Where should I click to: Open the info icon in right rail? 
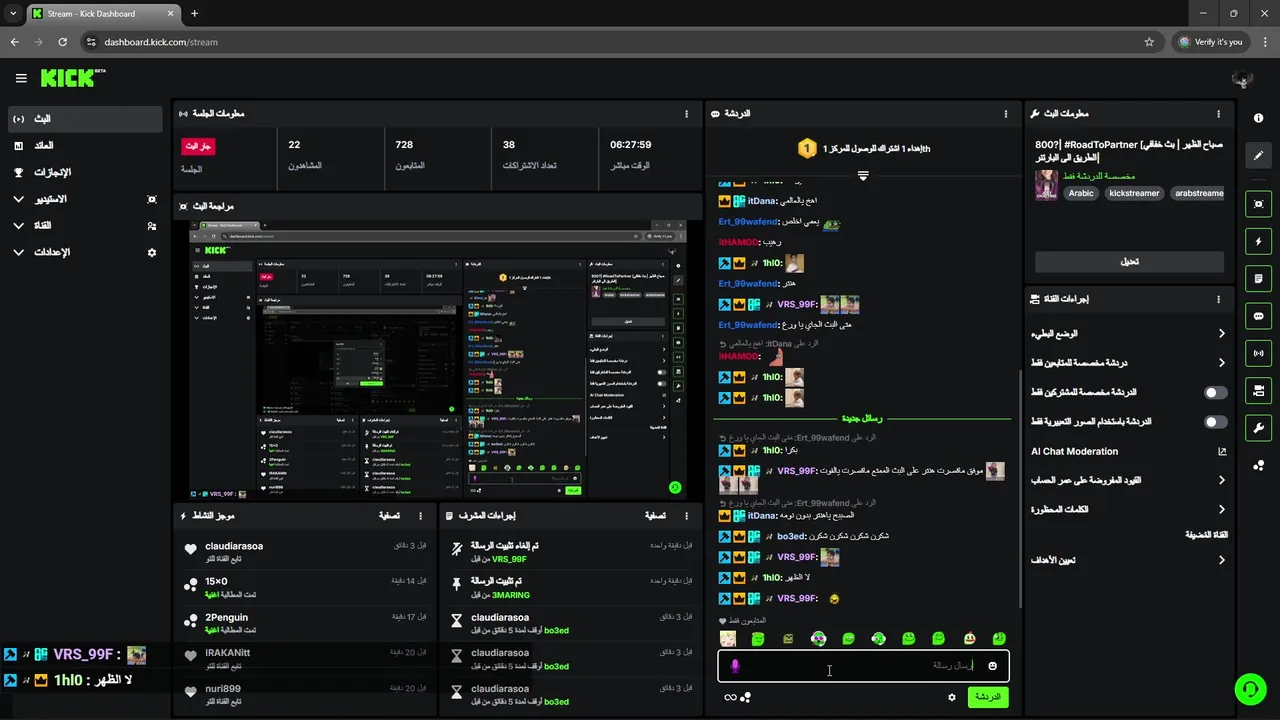pos(1258,118)
